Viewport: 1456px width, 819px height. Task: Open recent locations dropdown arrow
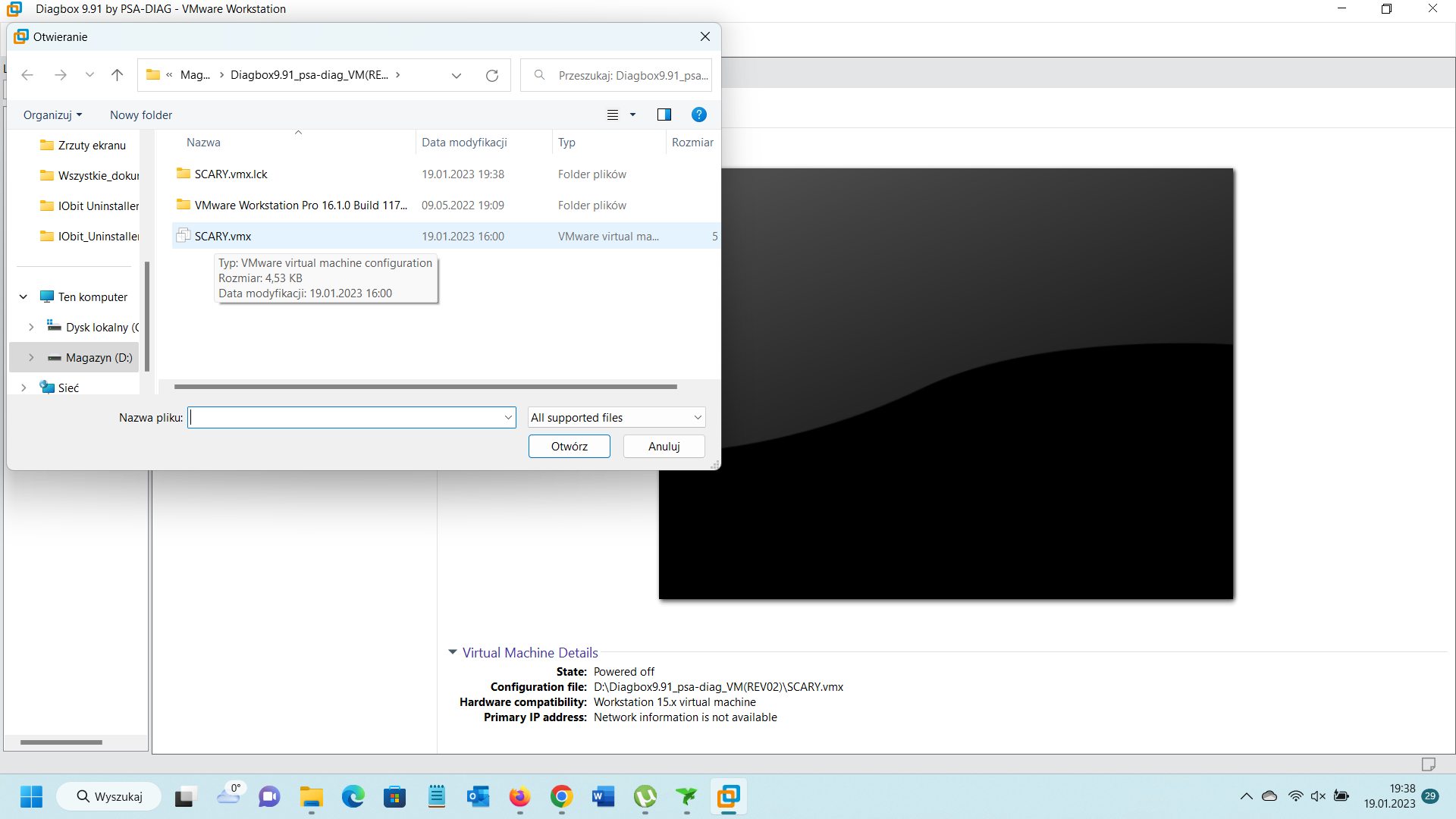(89, 75)
